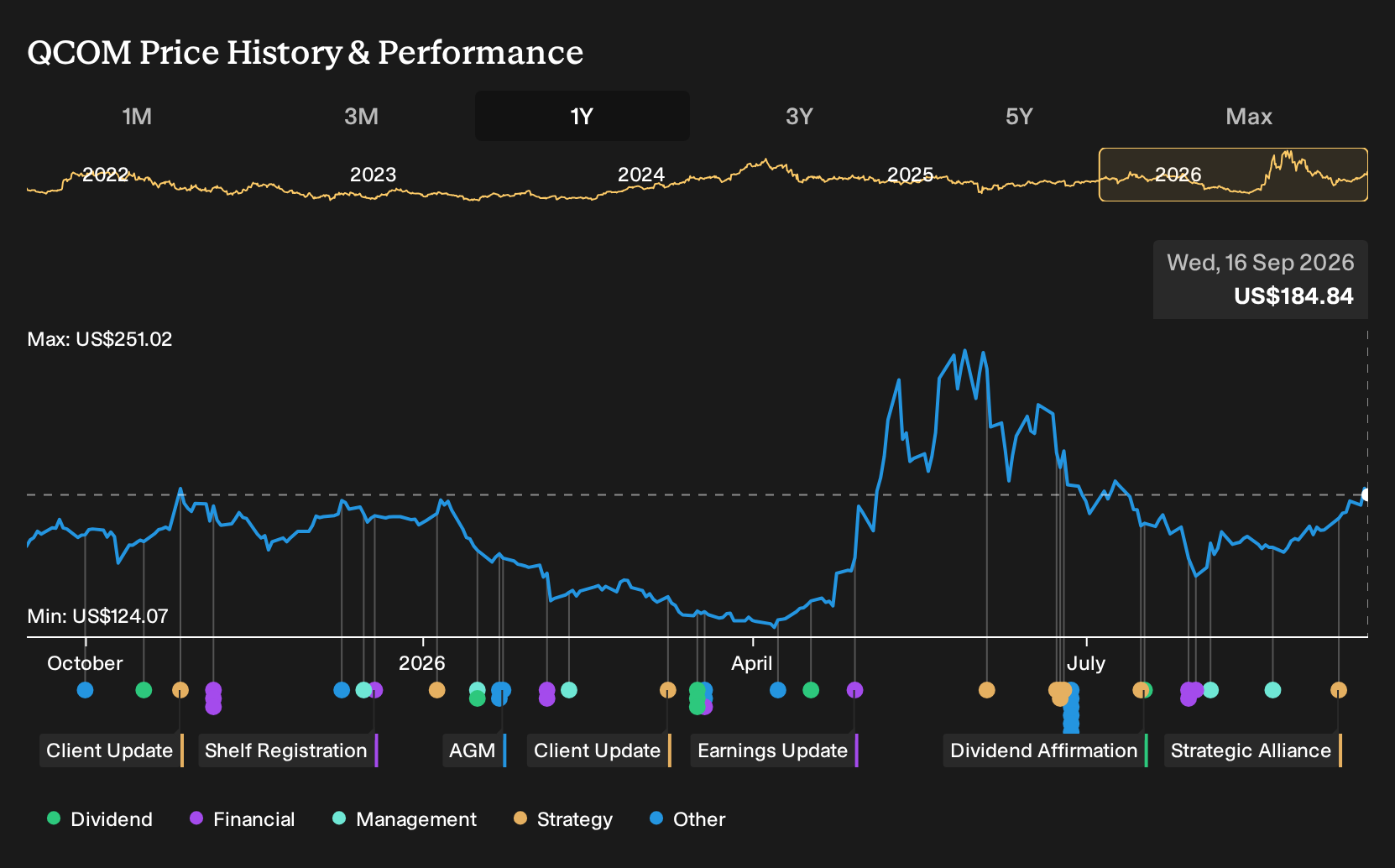Screen dimensions: 1395x868
Task: Click the 'July' axis label
Action: click(x=1085, y=663)
